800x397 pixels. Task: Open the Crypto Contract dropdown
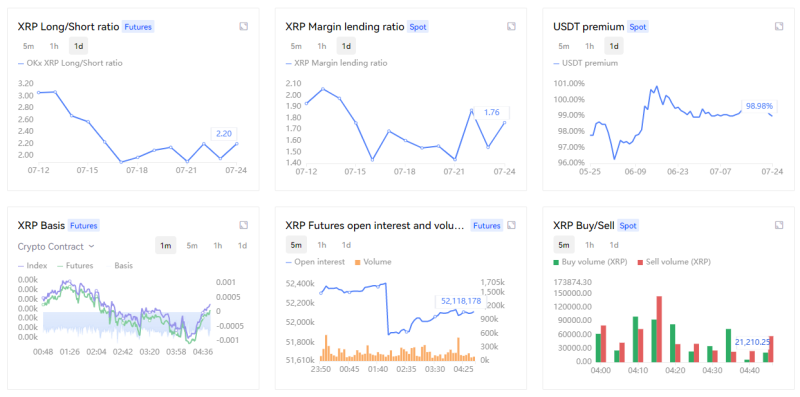[x=56, y=246]
